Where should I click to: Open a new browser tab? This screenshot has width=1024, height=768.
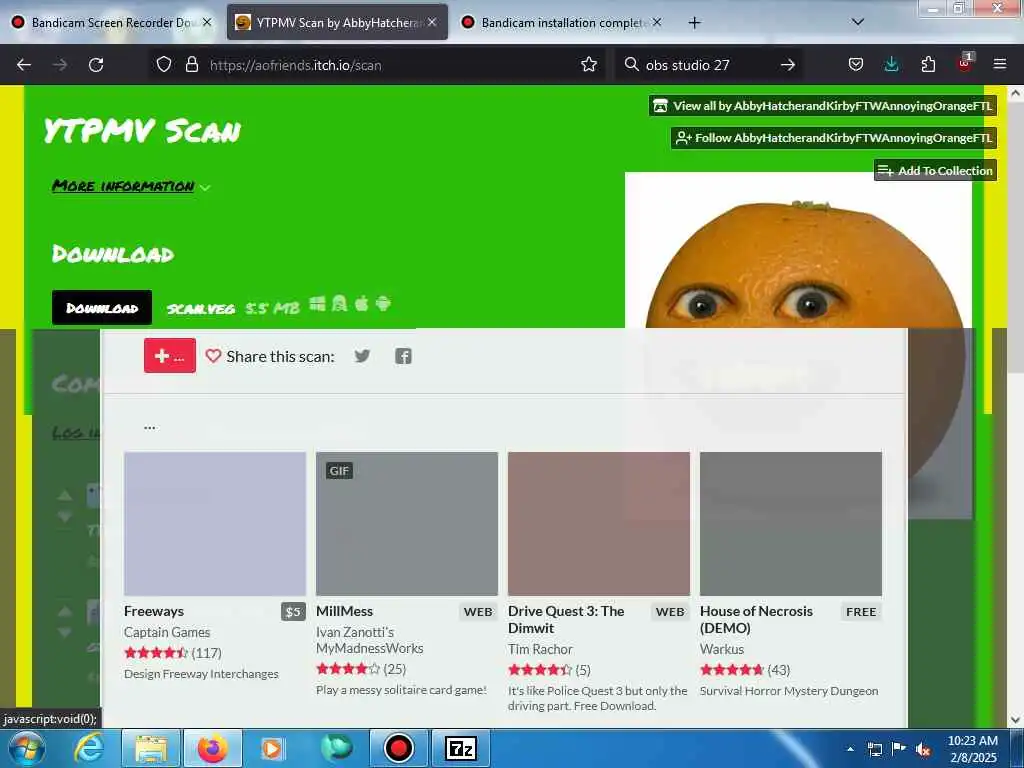[x=694, y=22]
